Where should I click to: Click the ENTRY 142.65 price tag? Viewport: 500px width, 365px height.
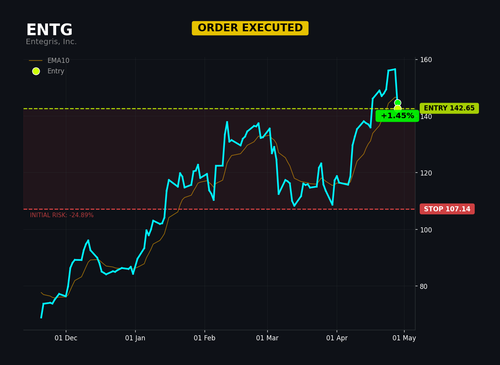449,108
